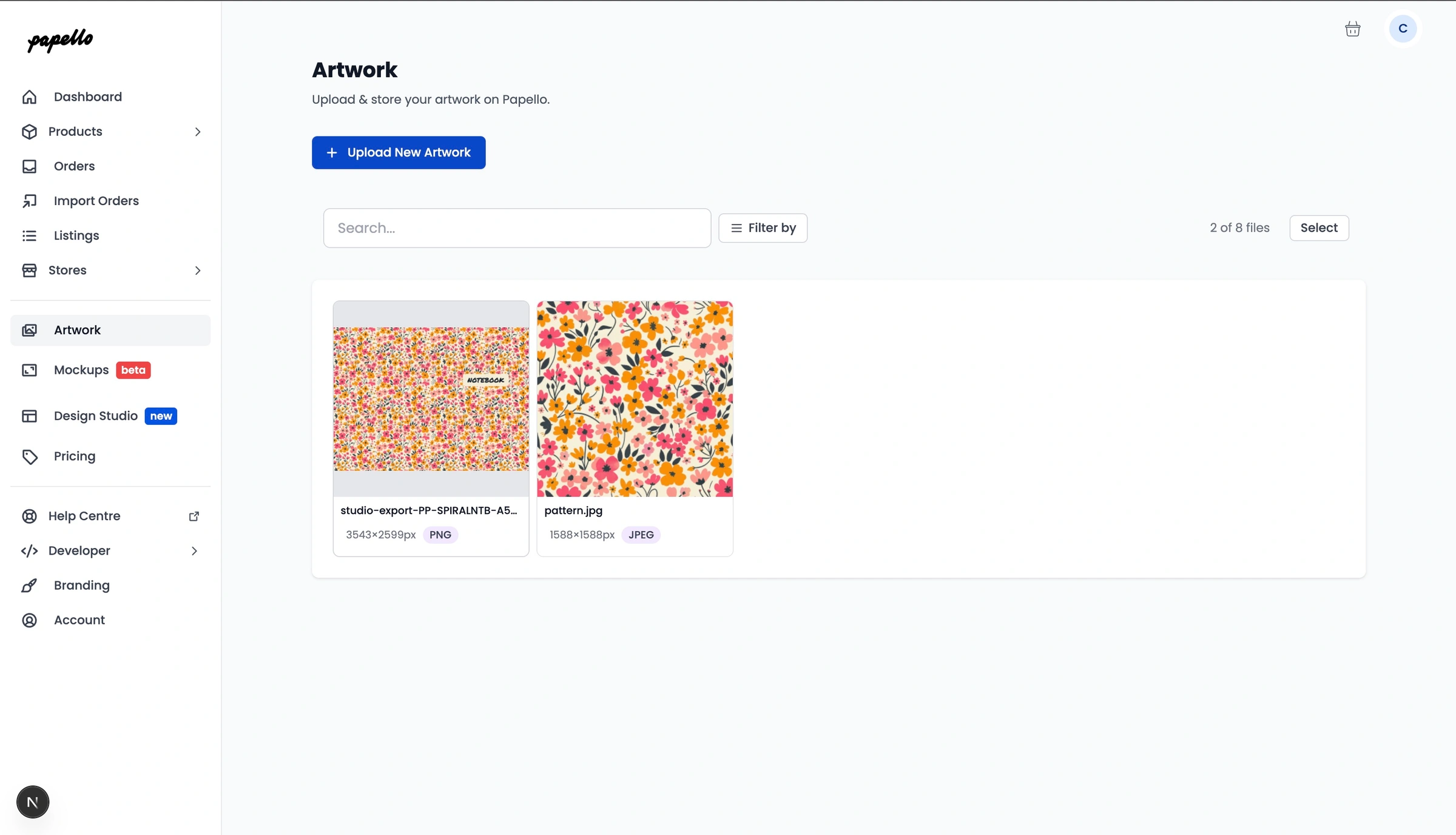Click the Listings list icon
The width and height of the screenshot is (1456, 835).
click(x=30, y=235)
